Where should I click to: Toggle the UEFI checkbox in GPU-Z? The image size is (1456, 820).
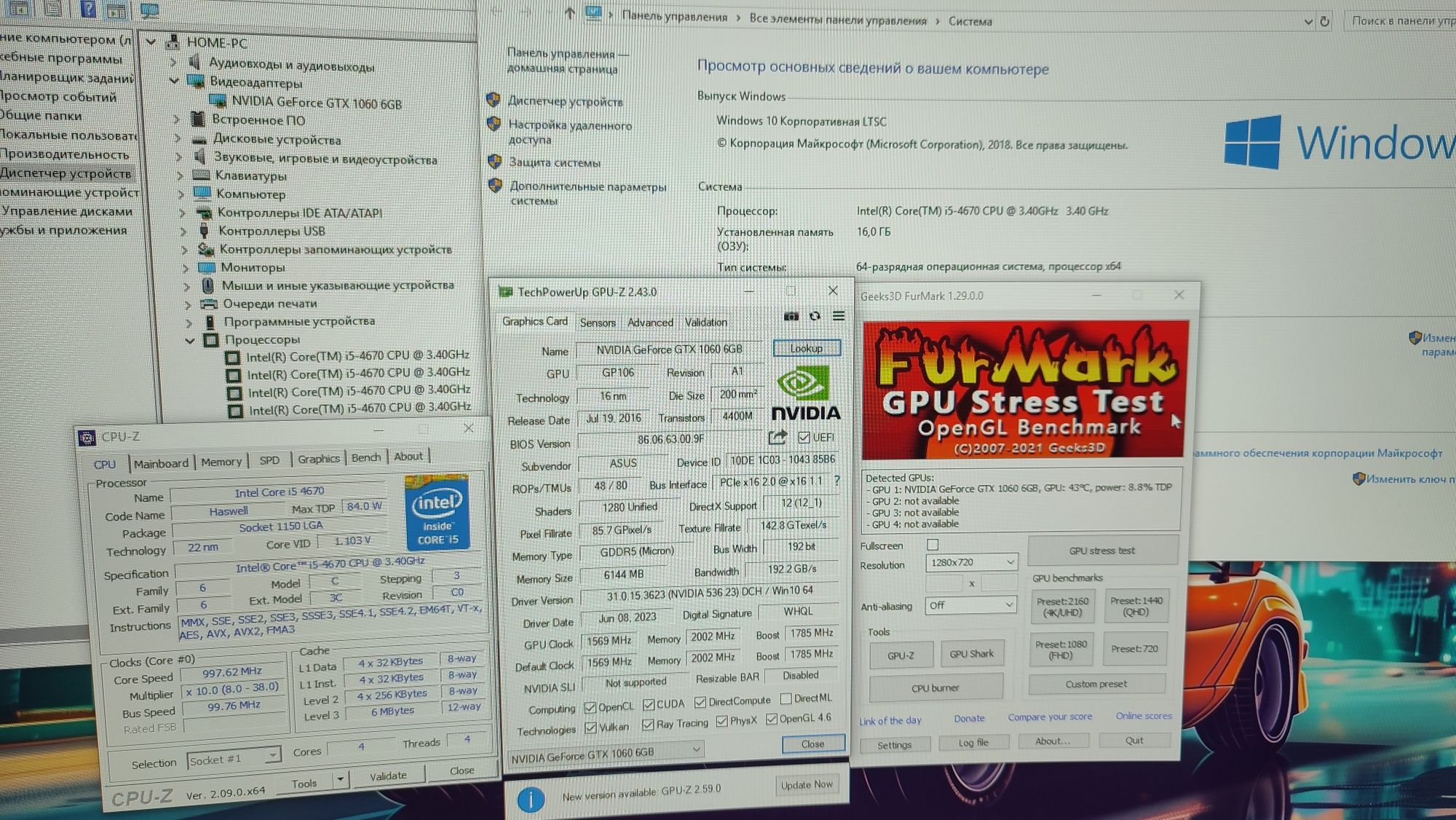pyautogui.click(x=804, y=438)
